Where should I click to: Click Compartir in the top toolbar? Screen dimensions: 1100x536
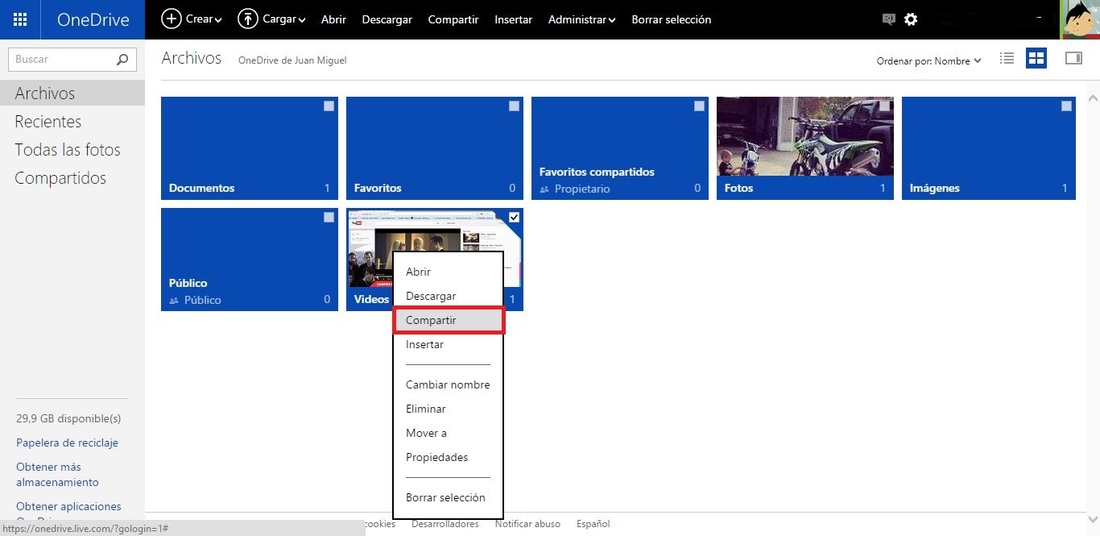[453, 20]
